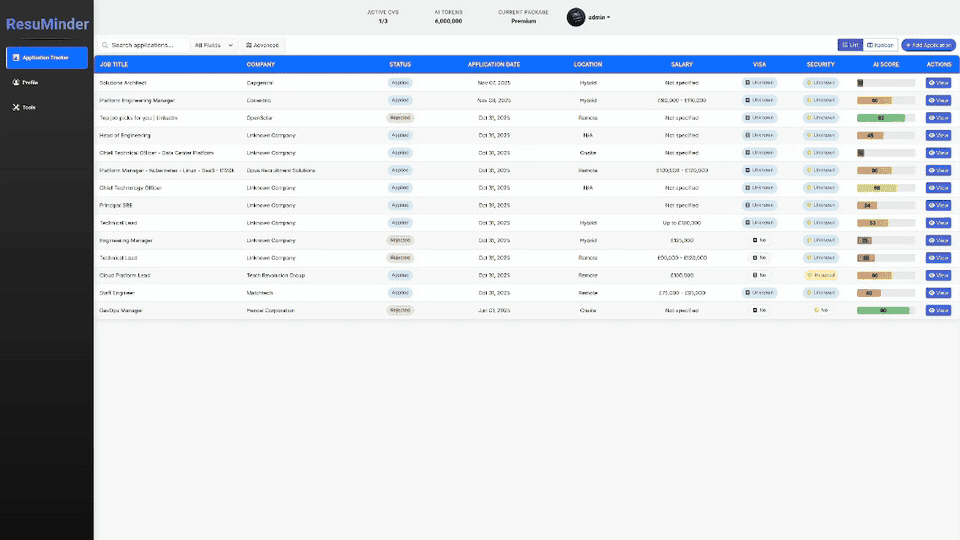960x540 pixels.
Task: View the Head of Engineering application
Action: pyautogui.click(x=938, y=135)
